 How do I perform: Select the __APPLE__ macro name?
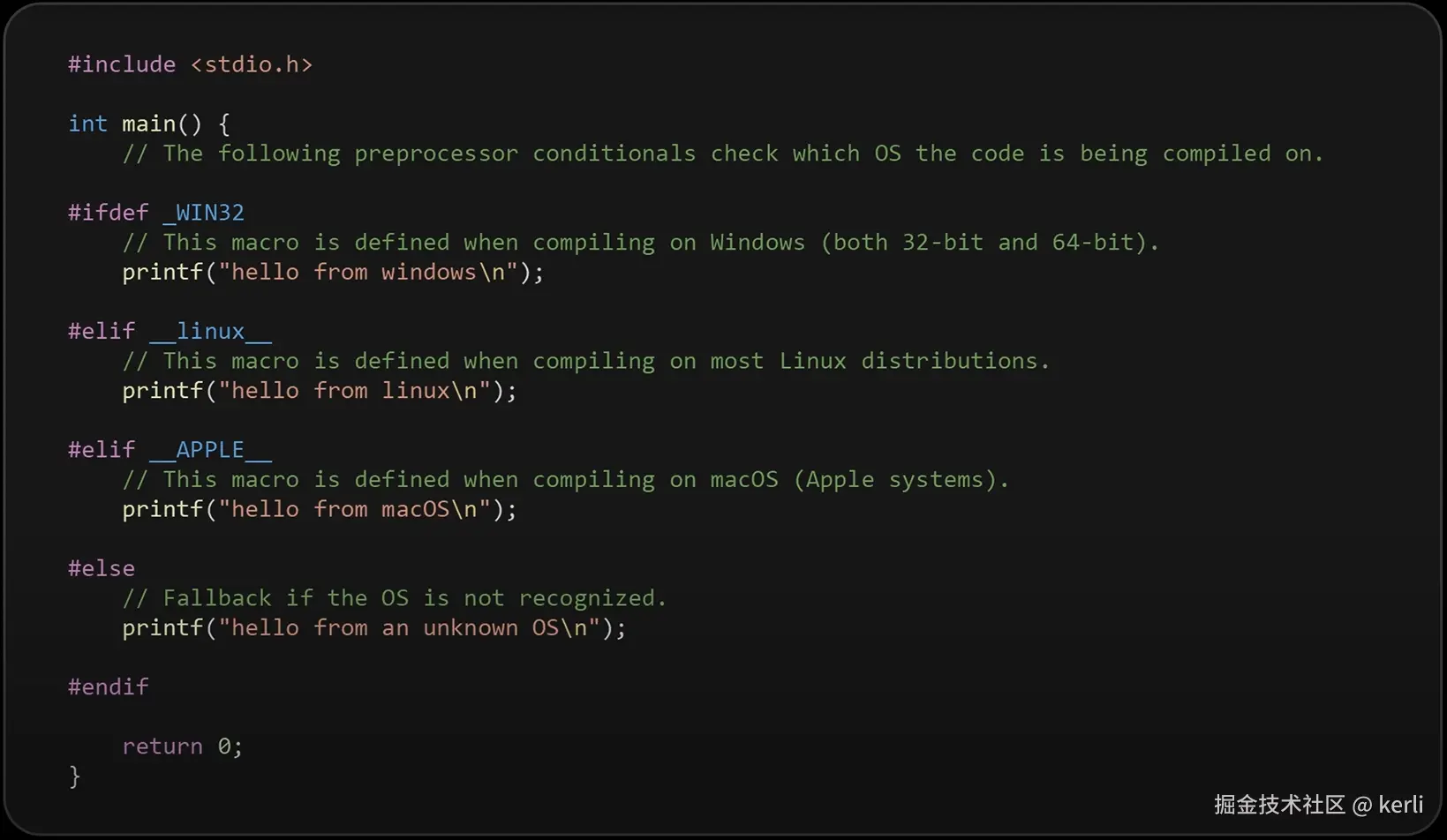click(211, 450)
